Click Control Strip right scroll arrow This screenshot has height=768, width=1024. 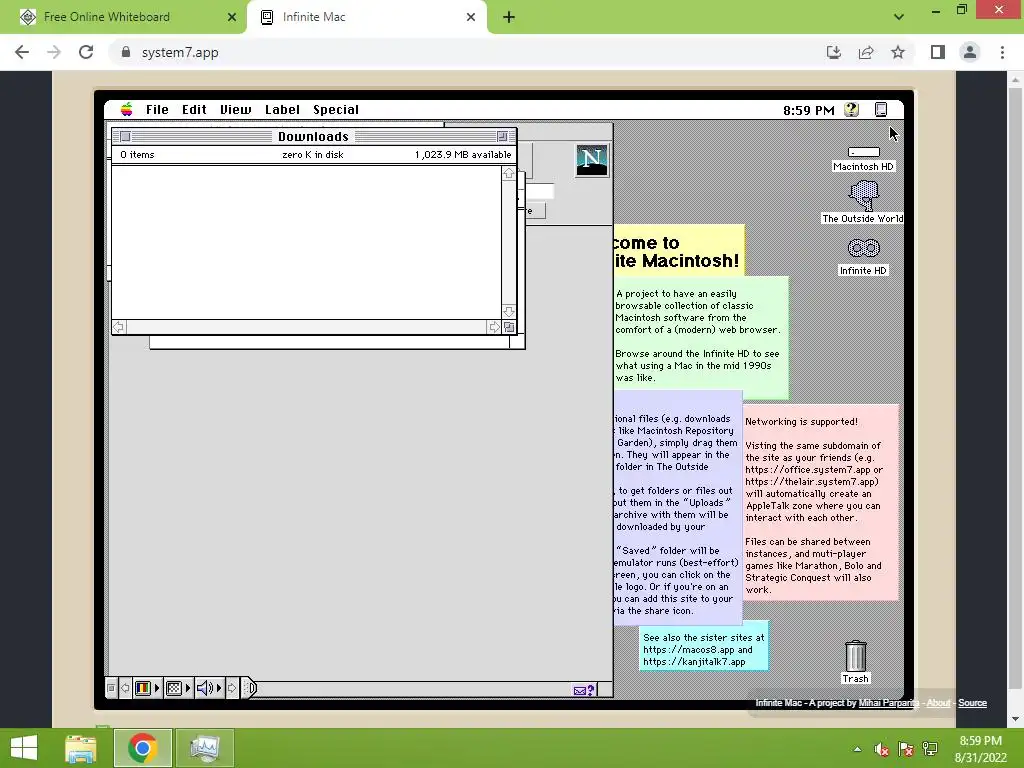[232, 688]
